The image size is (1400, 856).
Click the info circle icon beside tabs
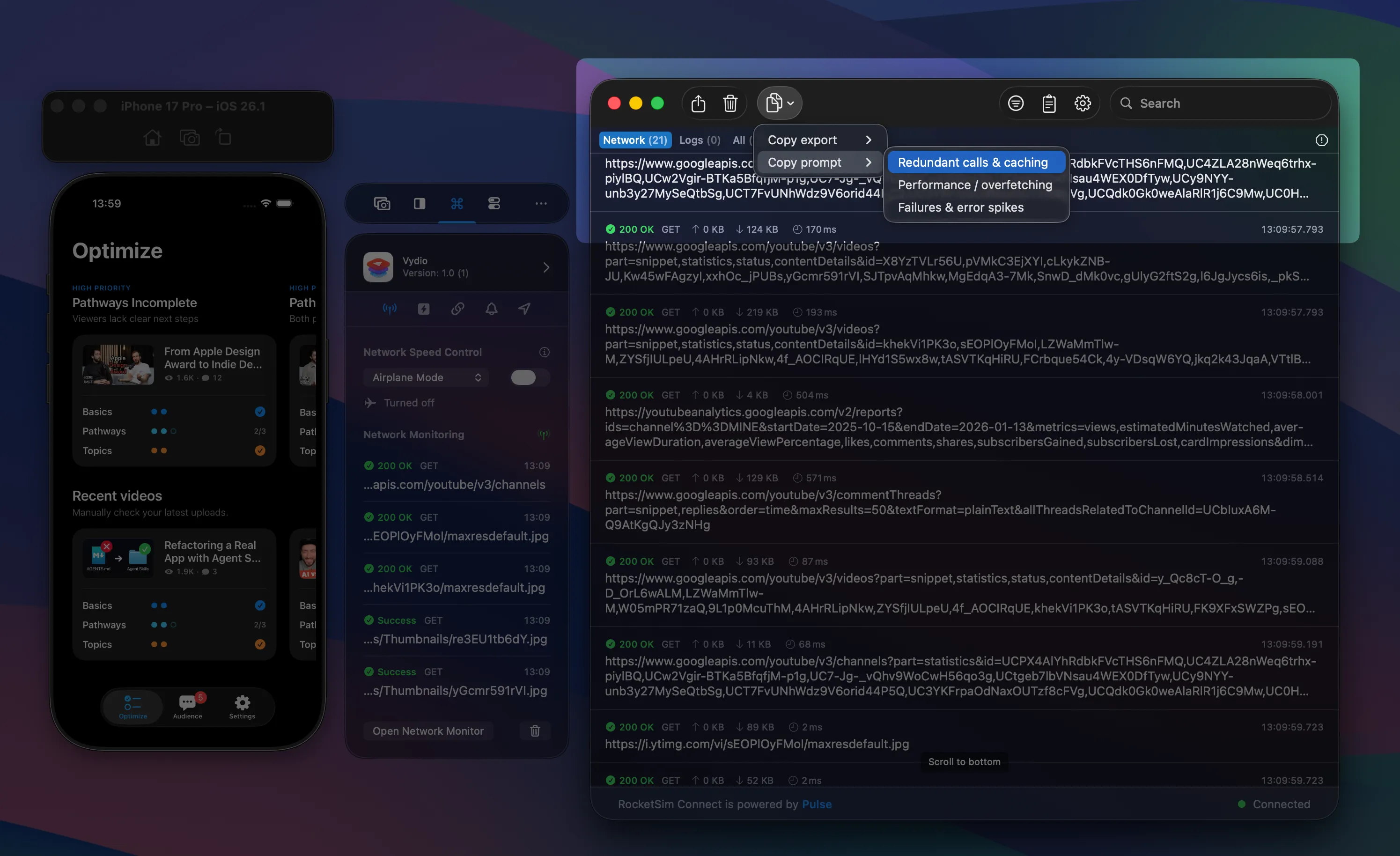1321,140
